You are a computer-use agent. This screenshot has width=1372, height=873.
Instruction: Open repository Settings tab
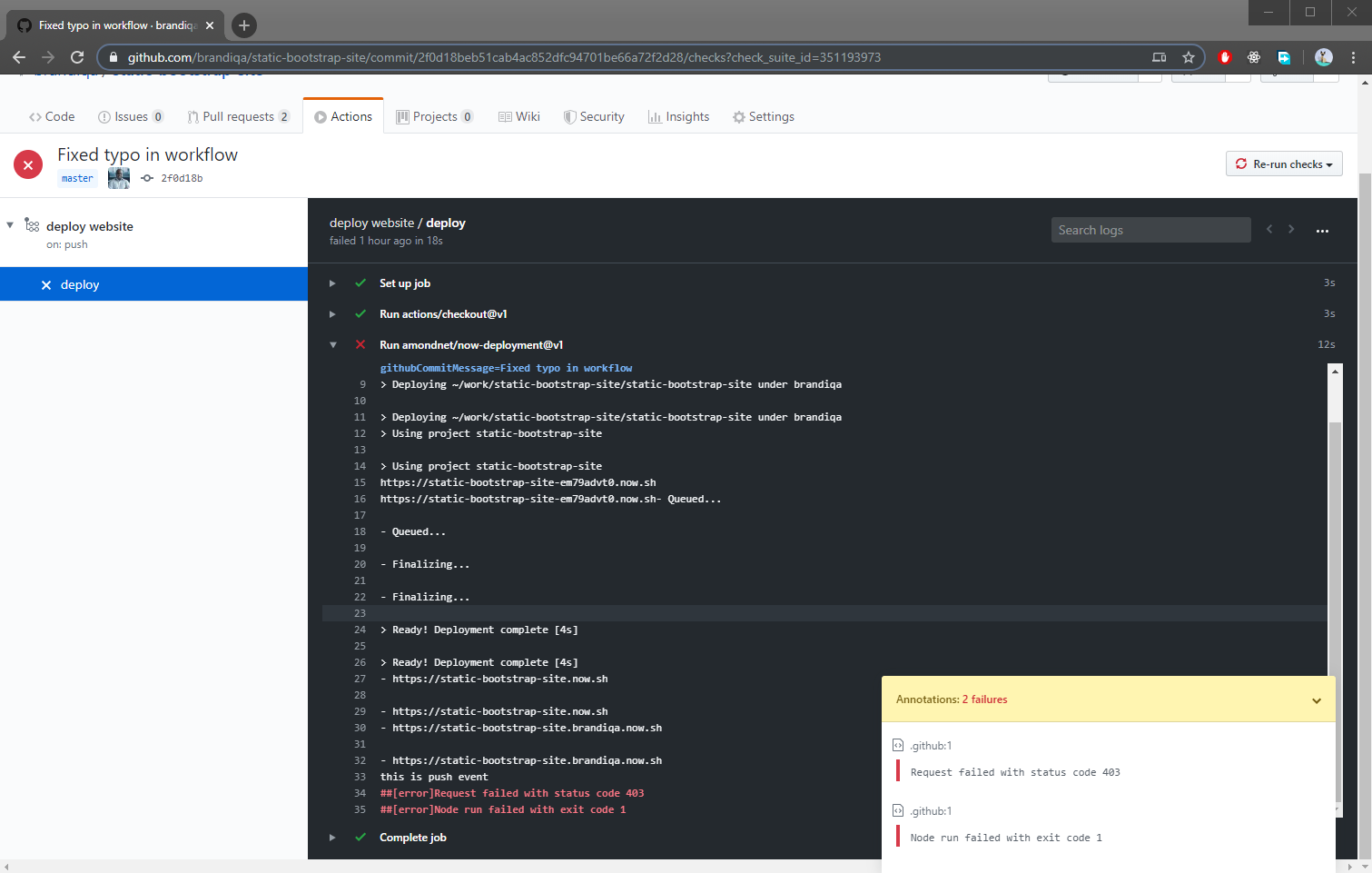764,116
